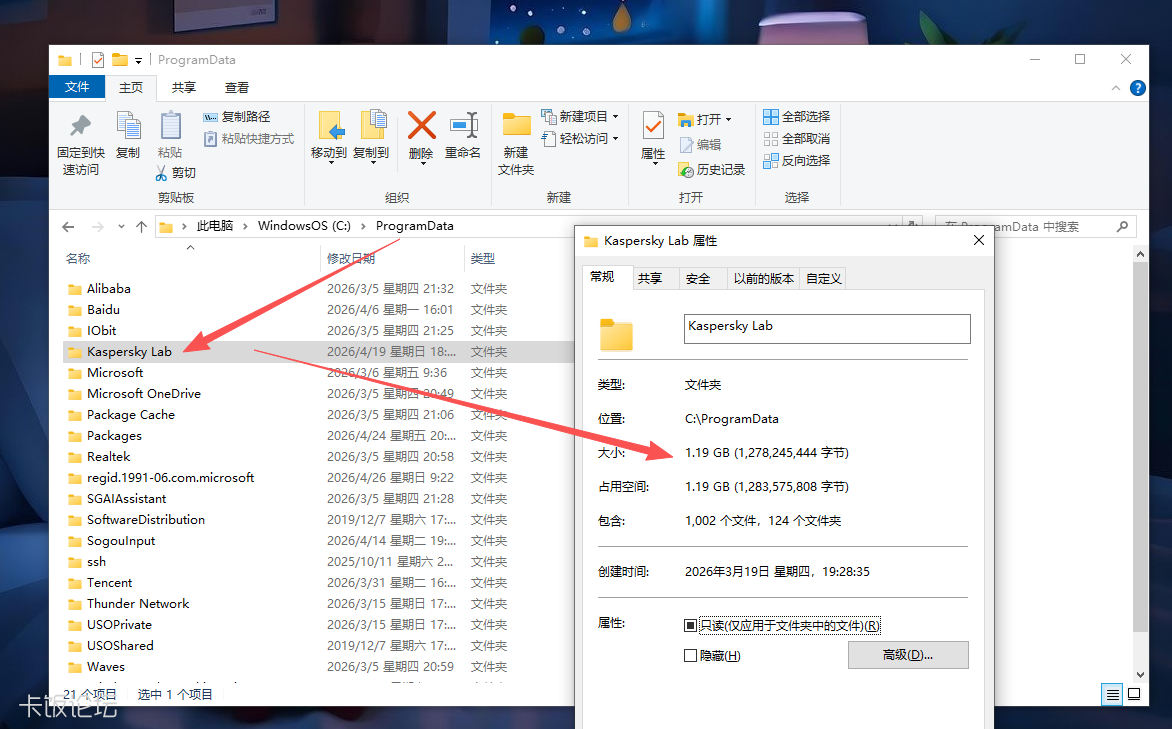This screenshot has width=1172, height=729.
Task: Switch to the details view icon in status bar
Action: pyautogui.click(x=1112, y=695)
